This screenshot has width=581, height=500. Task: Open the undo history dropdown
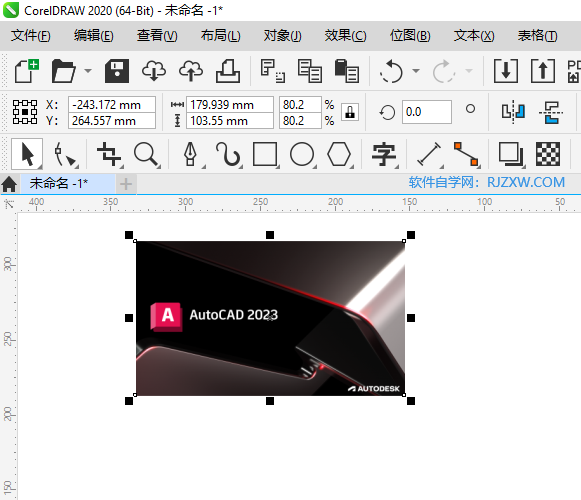point(416,70)
